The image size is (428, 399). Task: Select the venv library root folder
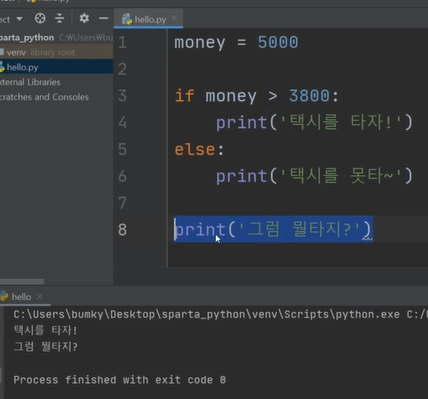(56, 52)
